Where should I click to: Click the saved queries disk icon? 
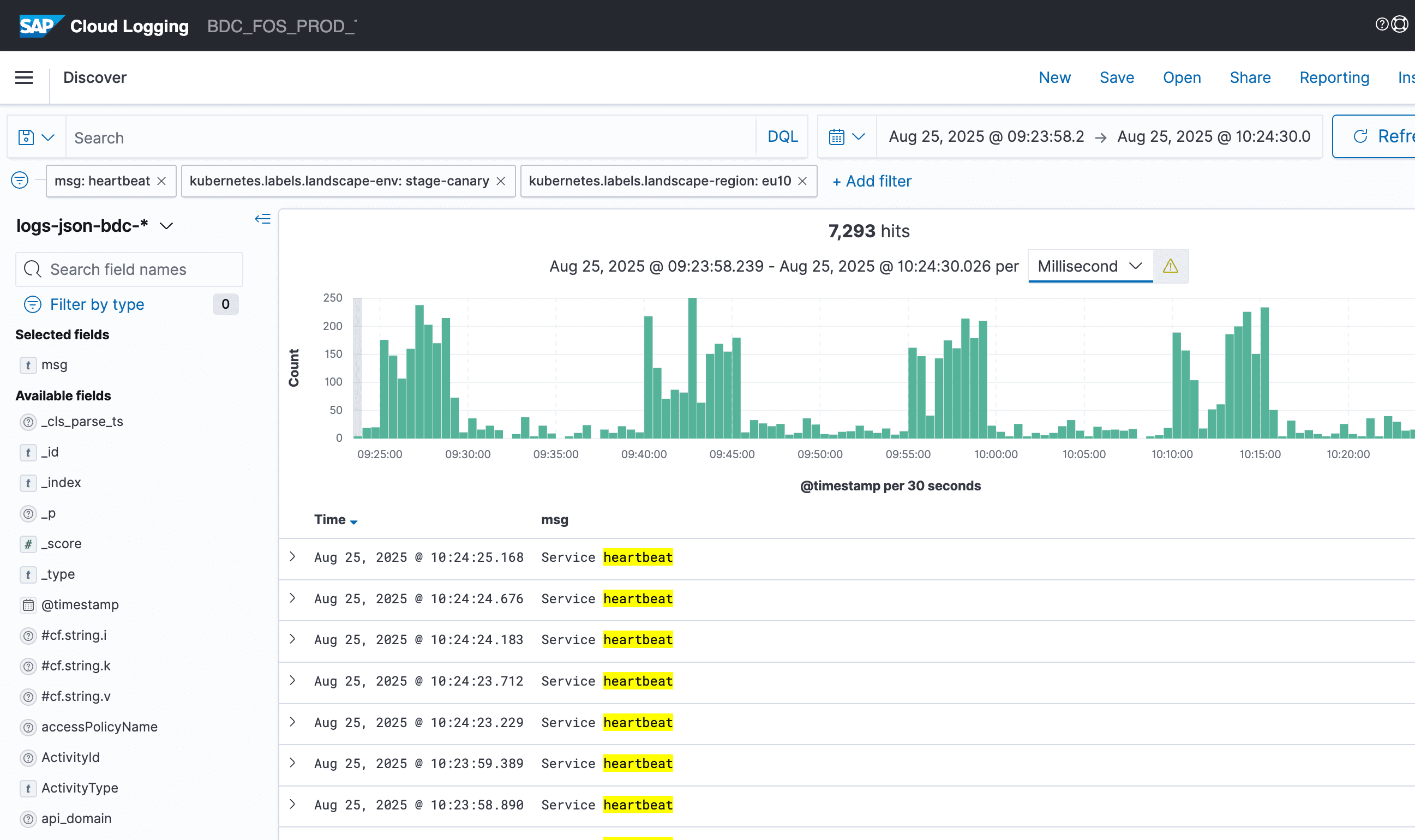(x=26, y=137)
